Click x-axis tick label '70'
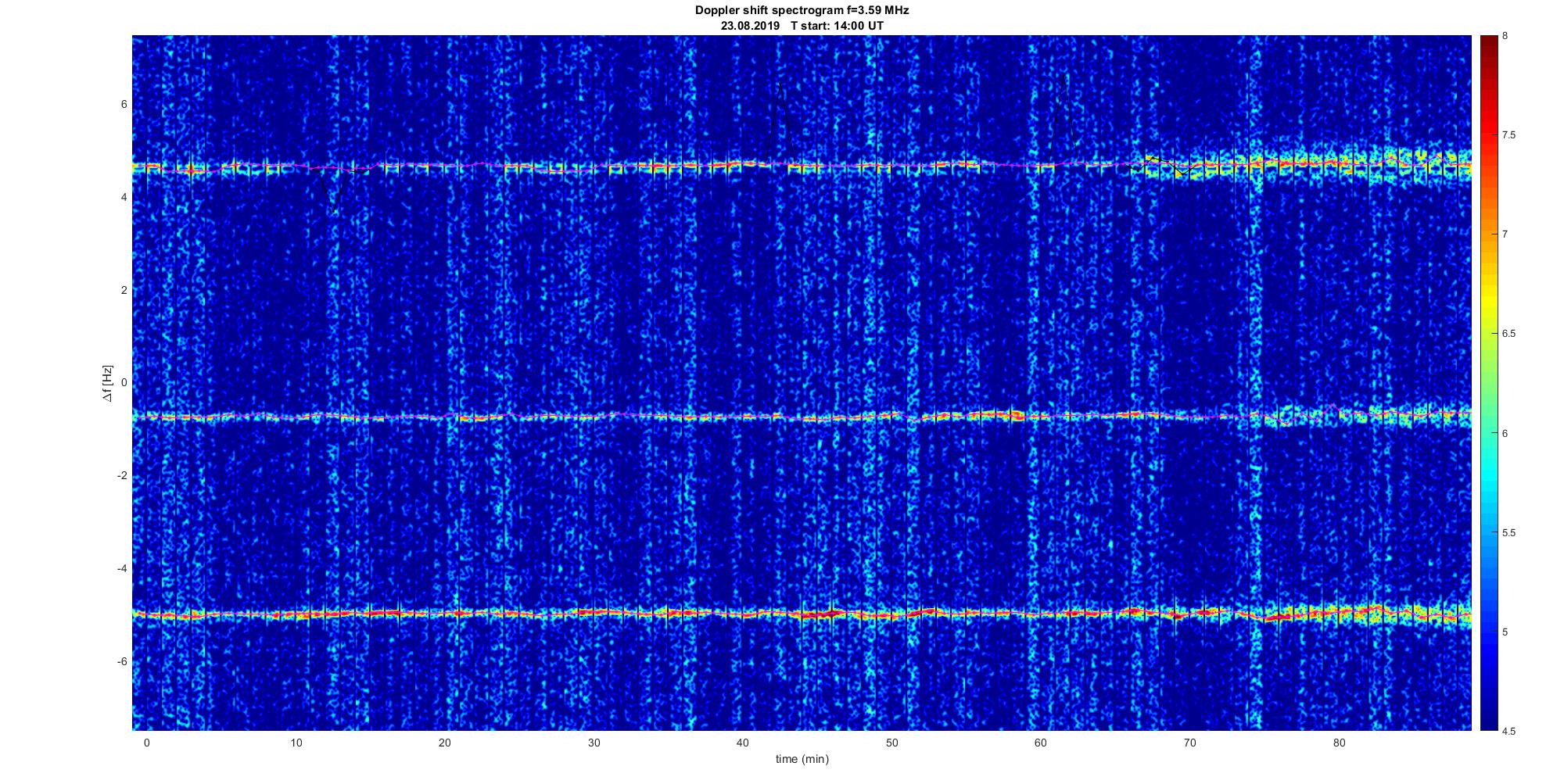The width and height of the screenshot is (1564, 784). point(1189,743)
